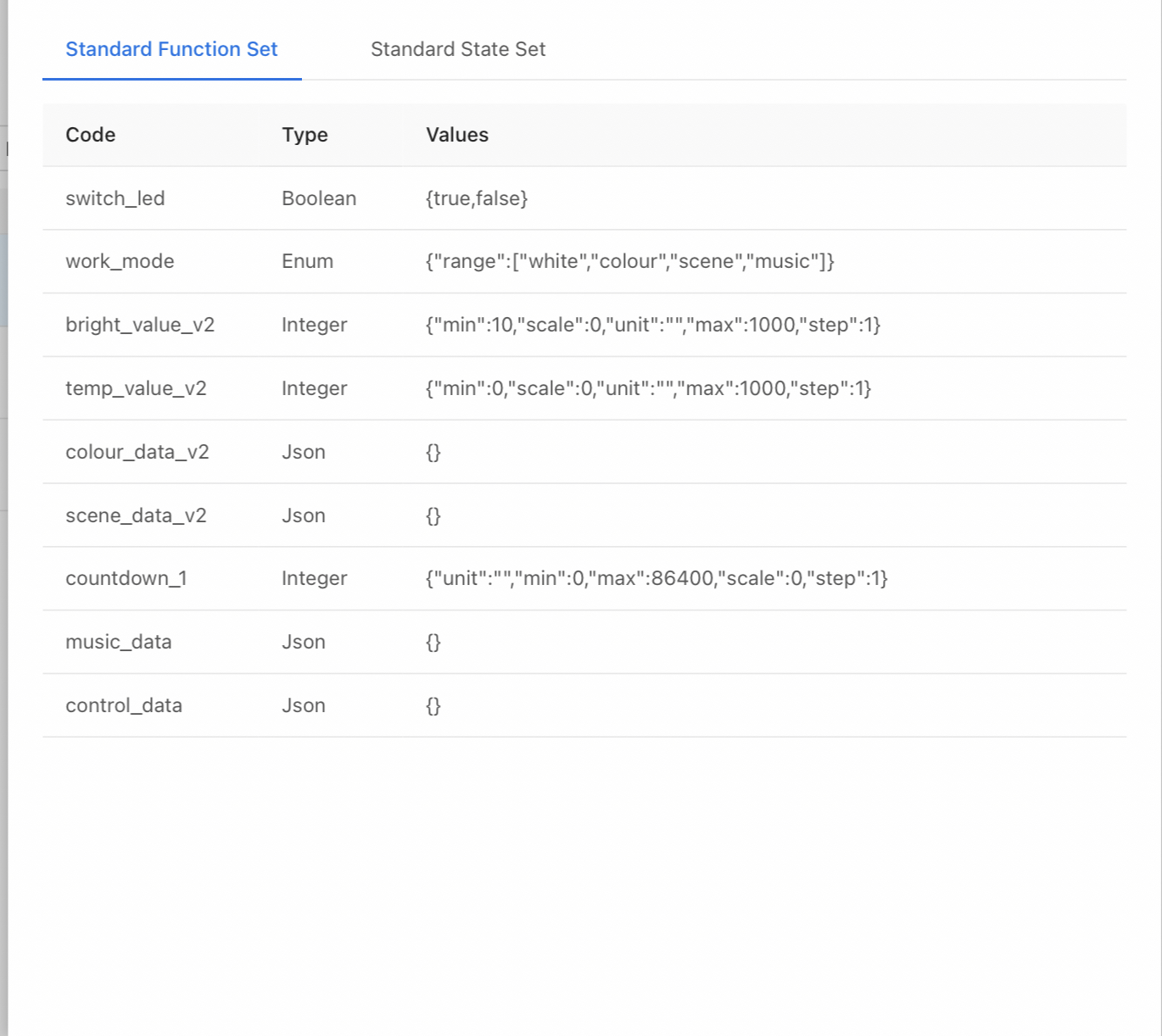
Task: Select the bright_value_v2 code cell
Action: 140,325
